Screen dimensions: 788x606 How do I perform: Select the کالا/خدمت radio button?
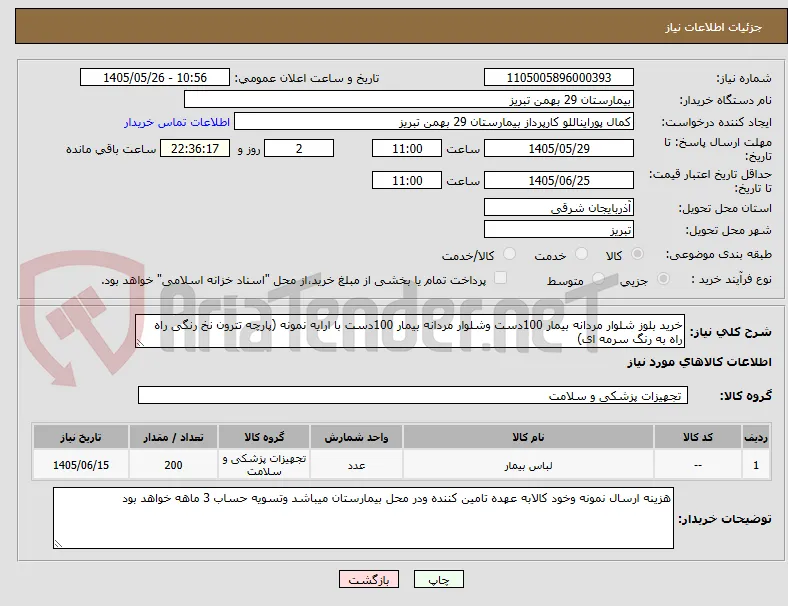coord(509,254)
